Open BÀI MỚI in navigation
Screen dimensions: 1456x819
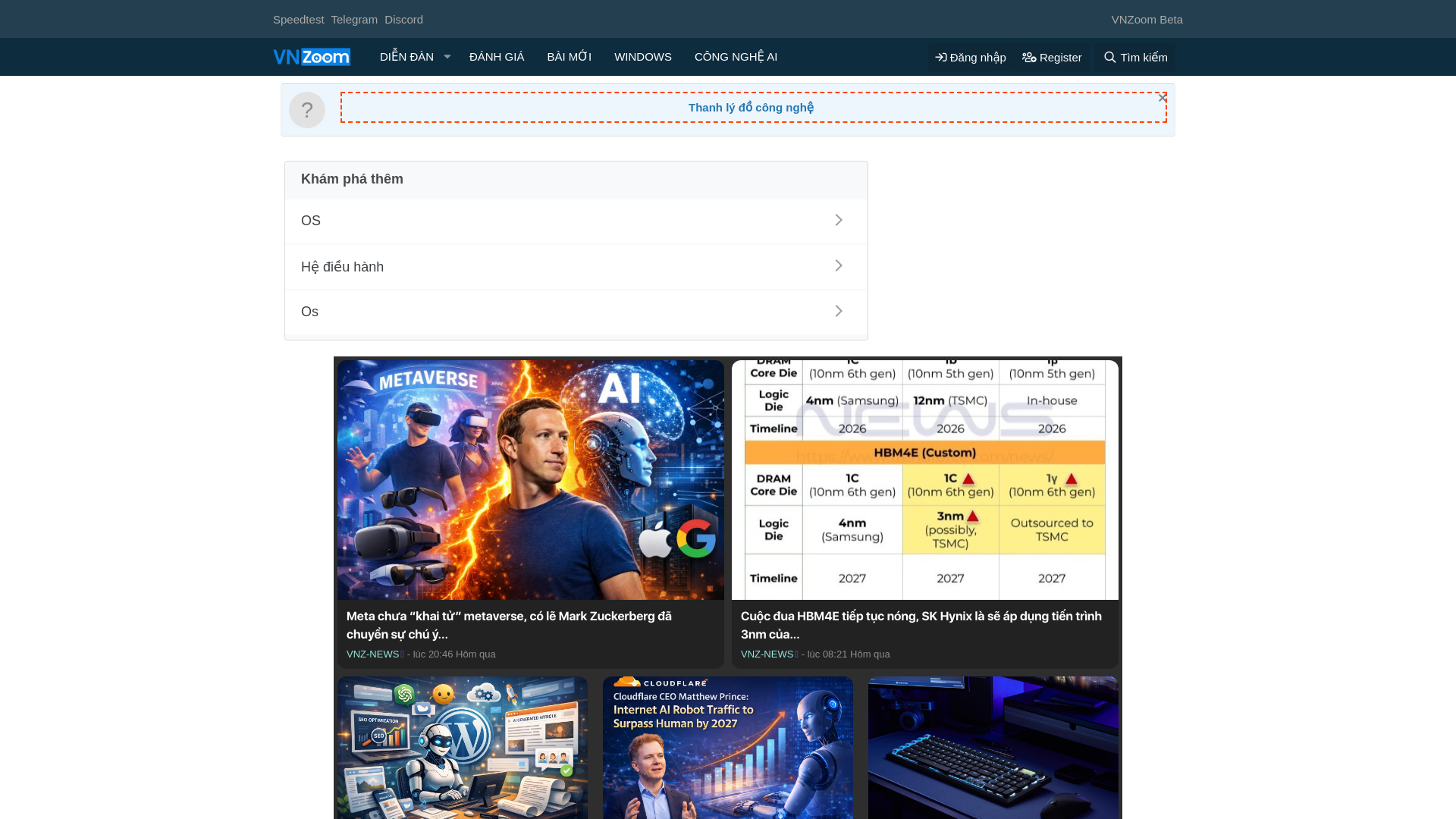(x=569, y=57)
